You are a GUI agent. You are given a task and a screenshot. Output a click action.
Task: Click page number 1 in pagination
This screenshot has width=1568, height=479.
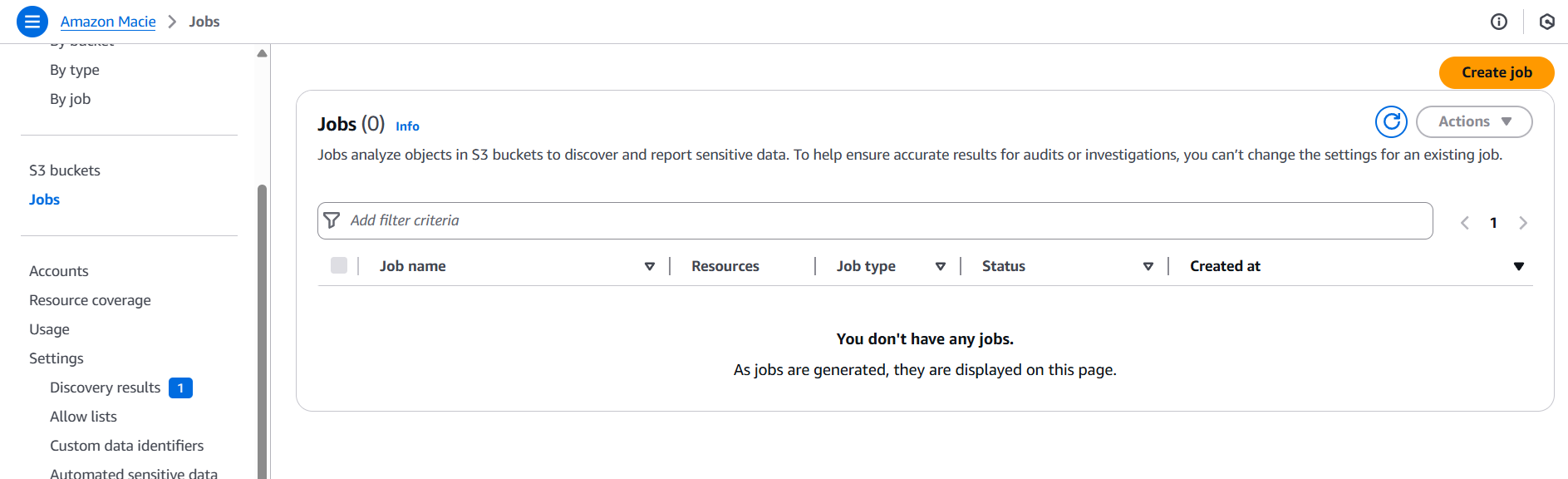click(1493, 223)
